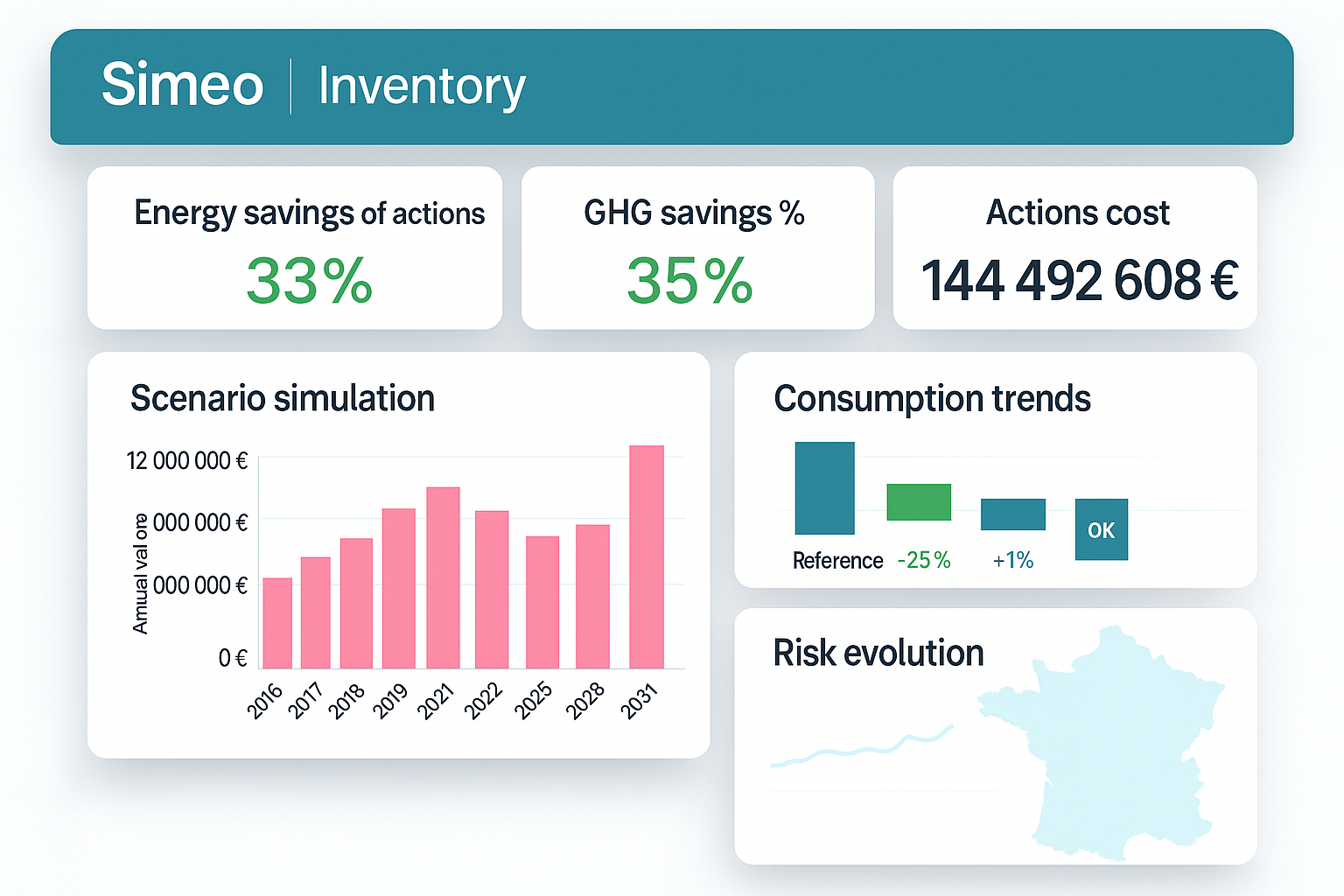Open the Inventory header section
Screen dimensions: 1344x896
point(421,87)
